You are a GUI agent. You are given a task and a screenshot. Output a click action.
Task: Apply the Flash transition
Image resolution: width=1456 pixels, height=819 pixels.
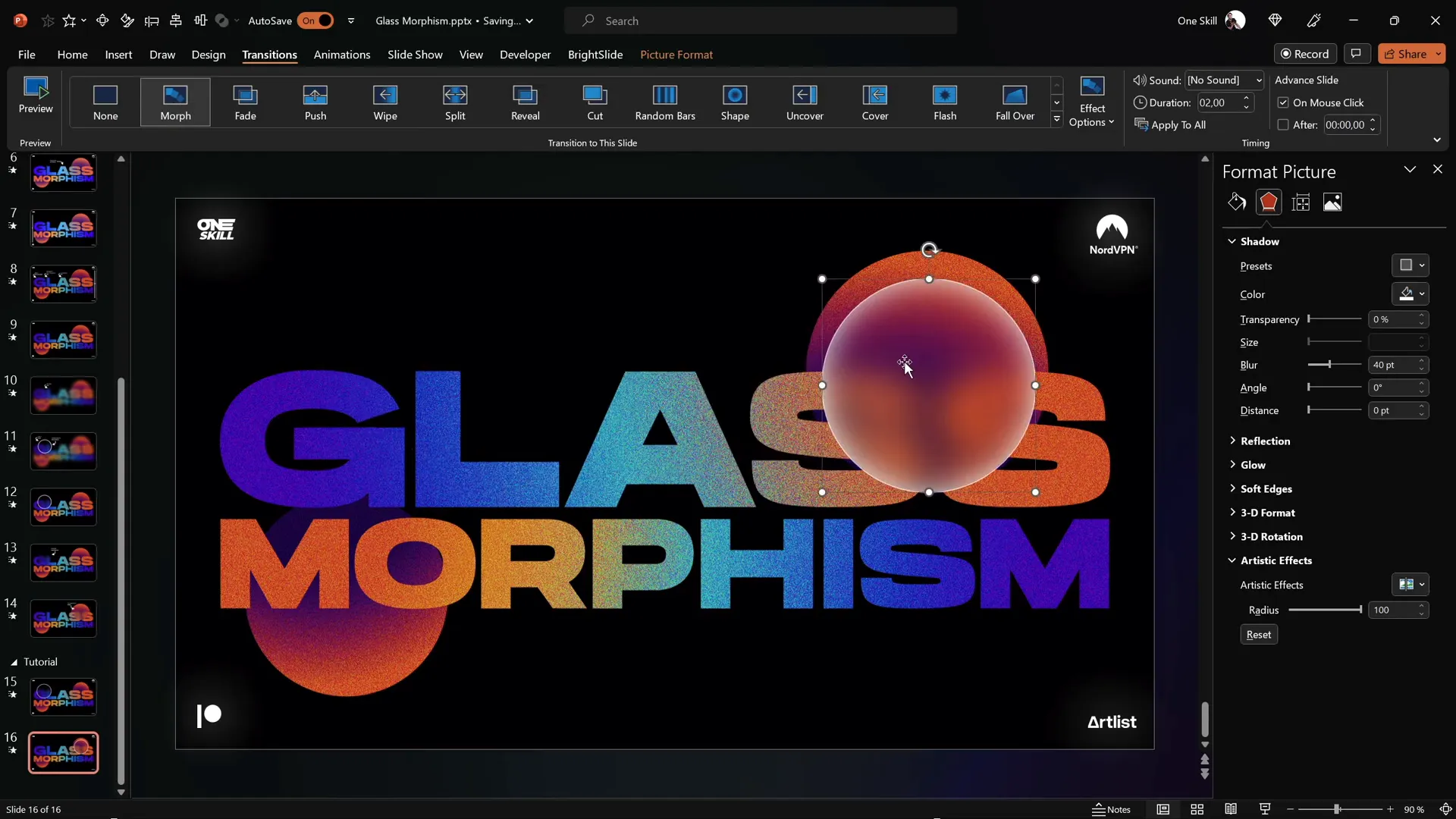(945, 102)
